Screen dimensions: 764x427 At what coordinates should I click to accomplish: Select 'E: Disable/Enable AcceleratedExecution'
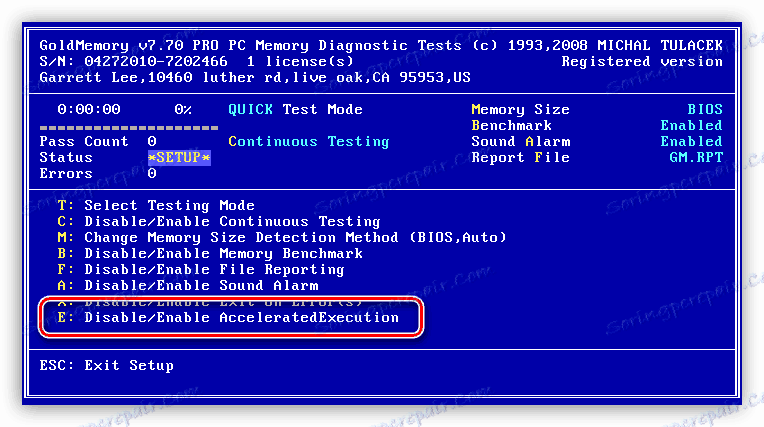pos(228,318)
